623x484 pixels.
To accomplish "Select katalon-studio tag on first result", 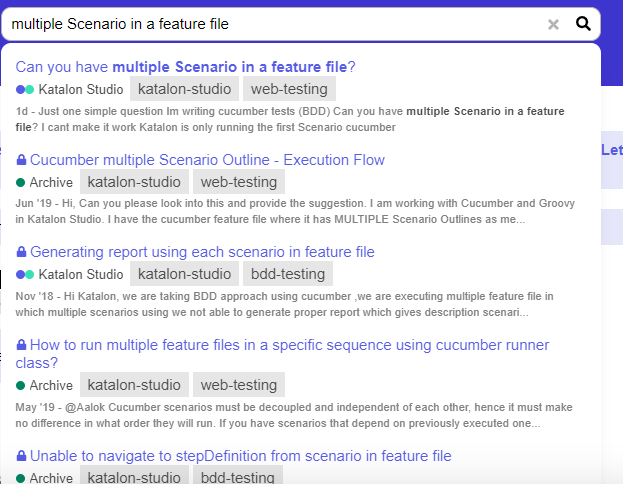I will [184, 90].
